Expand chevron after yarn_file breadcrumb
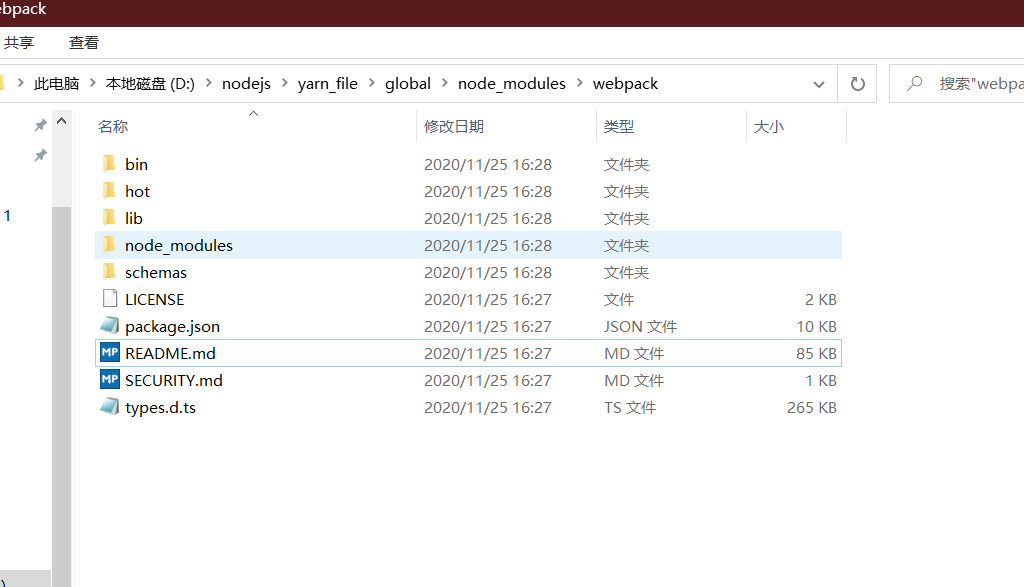The height and width of the screenshot is (587, 1024). pyautogui.click(x=371, y=83)
